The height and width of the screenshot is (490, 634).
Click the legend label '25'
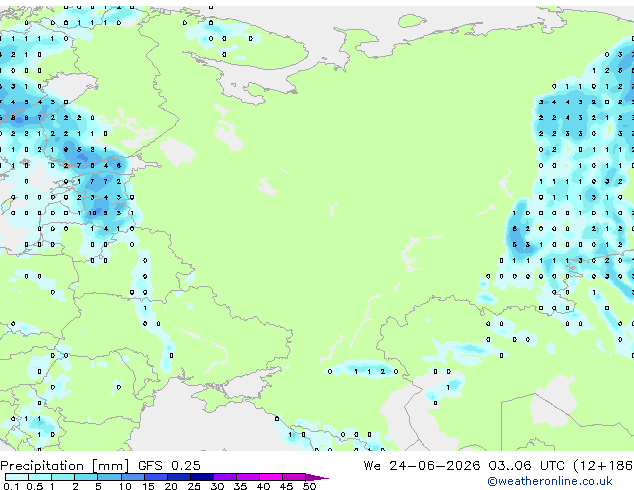194,486
